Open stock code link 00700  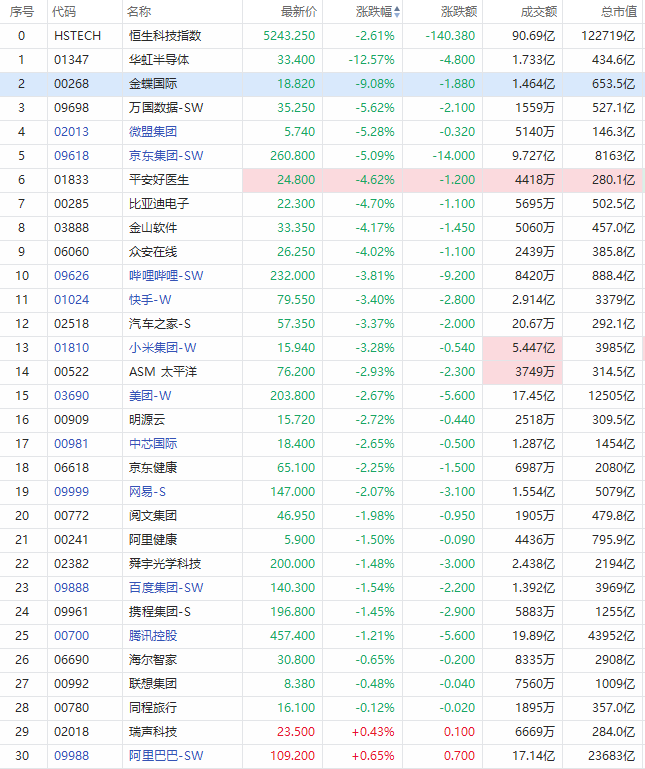71,636
